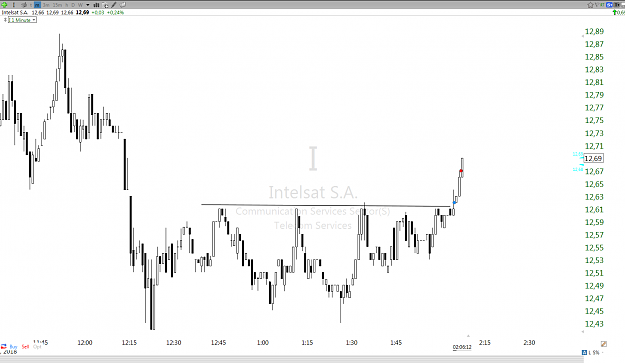The image size is (625, 363).
Task: Click the 12:45 time axis label
Action: (x=218, y=343)
